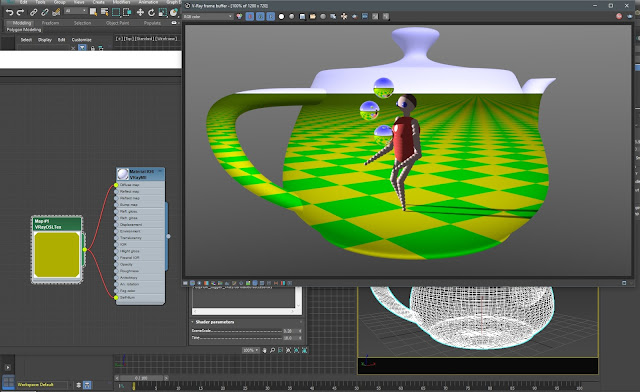Select the Unlink Selection tool icon
This screenshot has width=640, height=392.
(x=45, y=12)
